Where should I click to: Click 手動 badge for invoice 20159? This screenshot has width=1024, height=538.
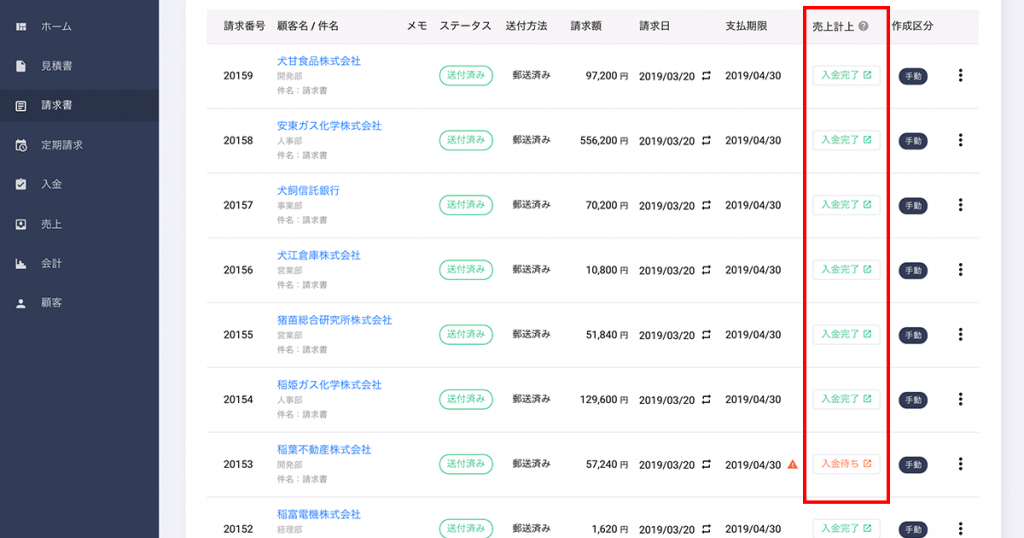coord(913,76)
